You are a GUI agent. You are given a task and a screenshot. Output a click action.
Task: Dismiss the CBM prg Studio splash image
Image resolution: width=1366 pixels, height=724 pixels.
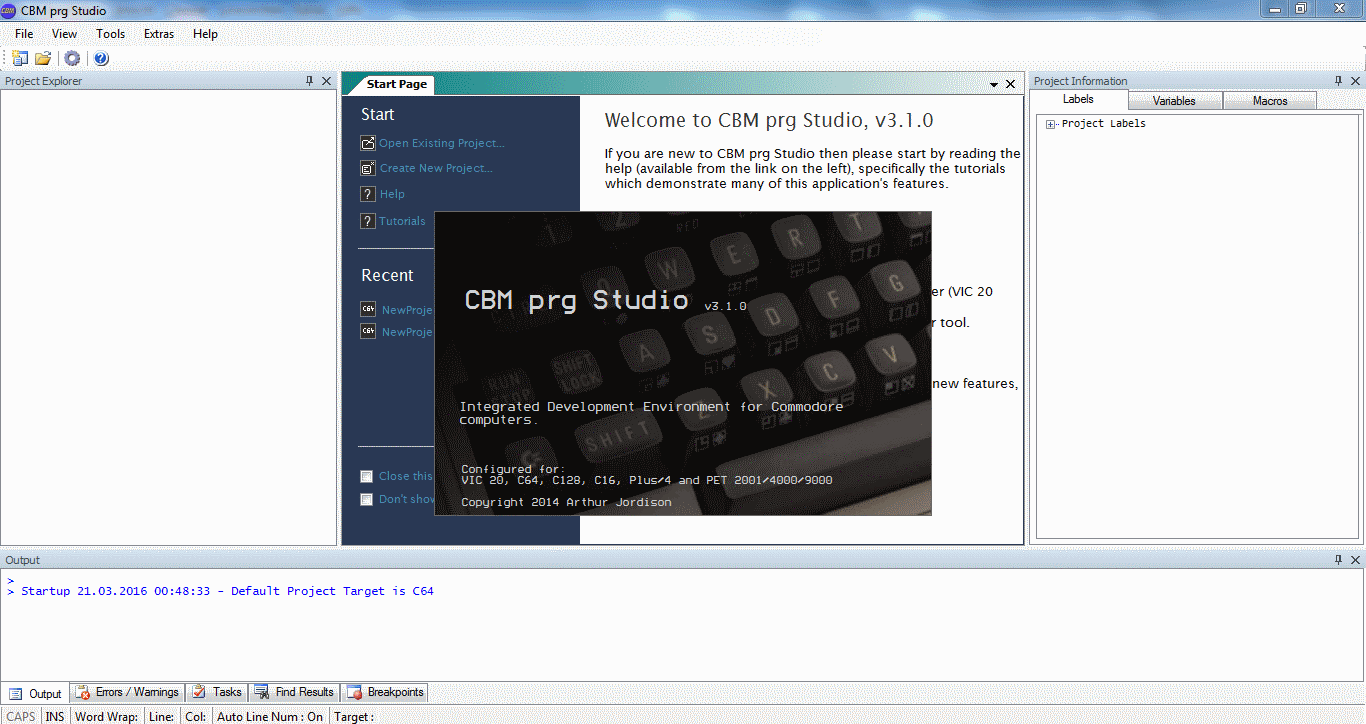pos(682,363)
